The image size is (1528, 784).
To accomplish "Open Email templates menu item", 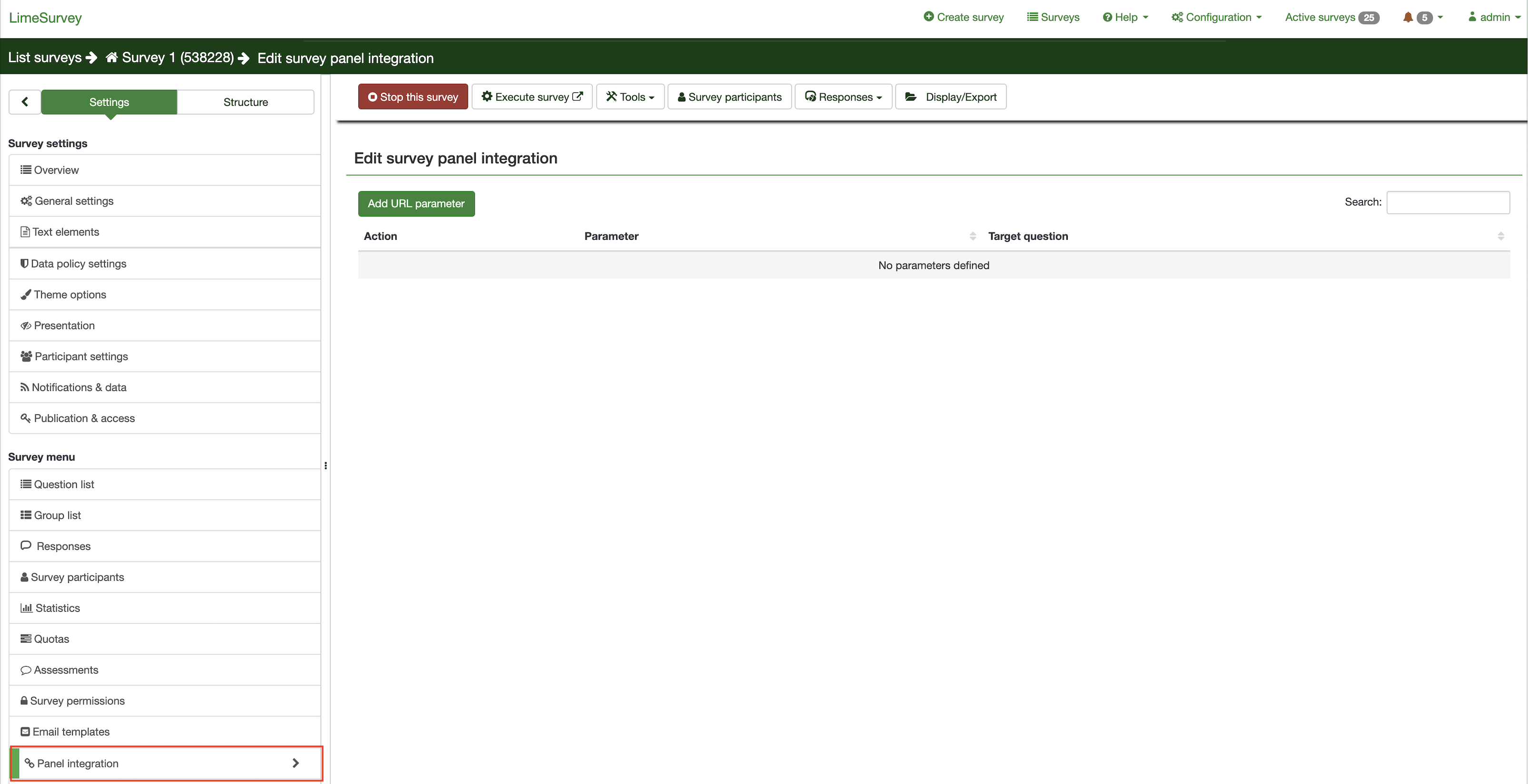I will pyautogui.click(x=165, y=731).
